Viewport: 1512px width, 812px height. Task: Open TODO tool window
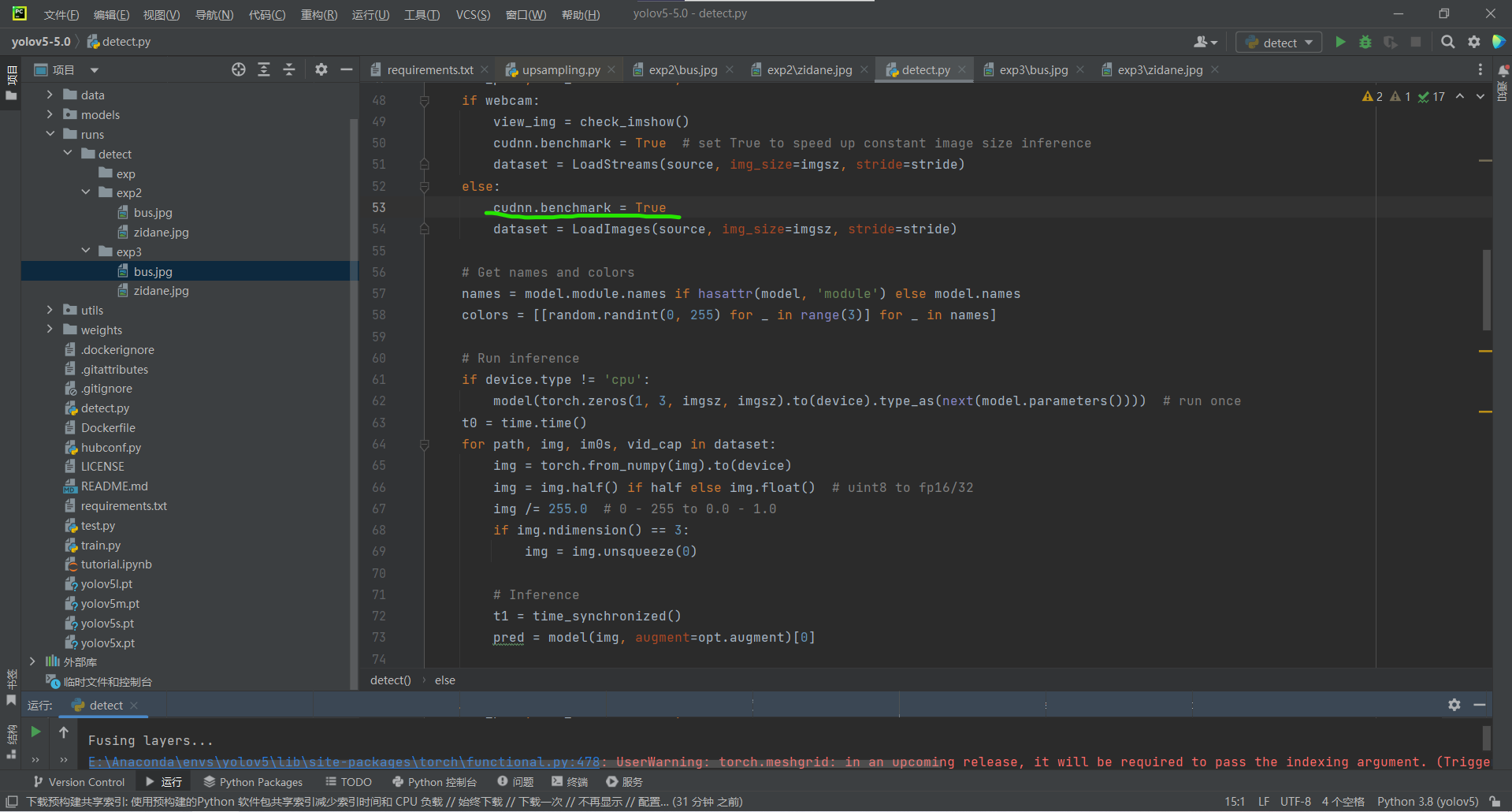[x=348, y=782]
